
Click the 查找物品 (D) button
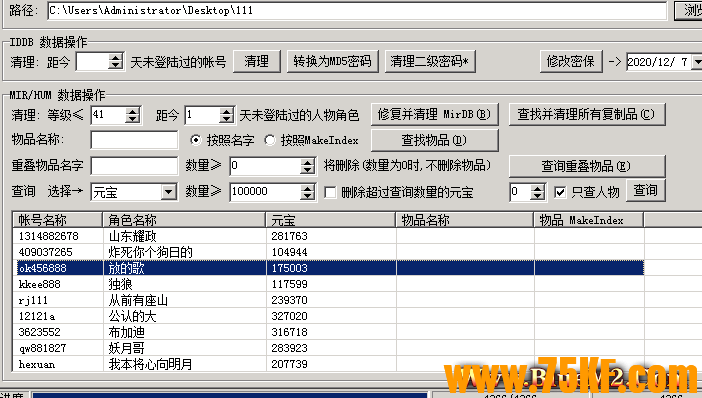point(434,141)
